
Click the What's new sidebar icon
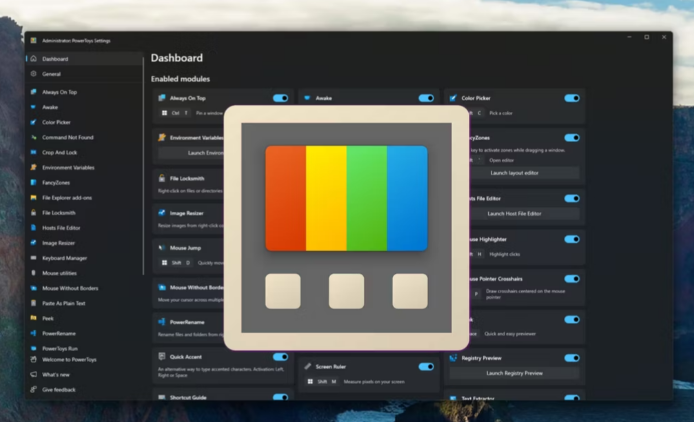coord(34,374)
